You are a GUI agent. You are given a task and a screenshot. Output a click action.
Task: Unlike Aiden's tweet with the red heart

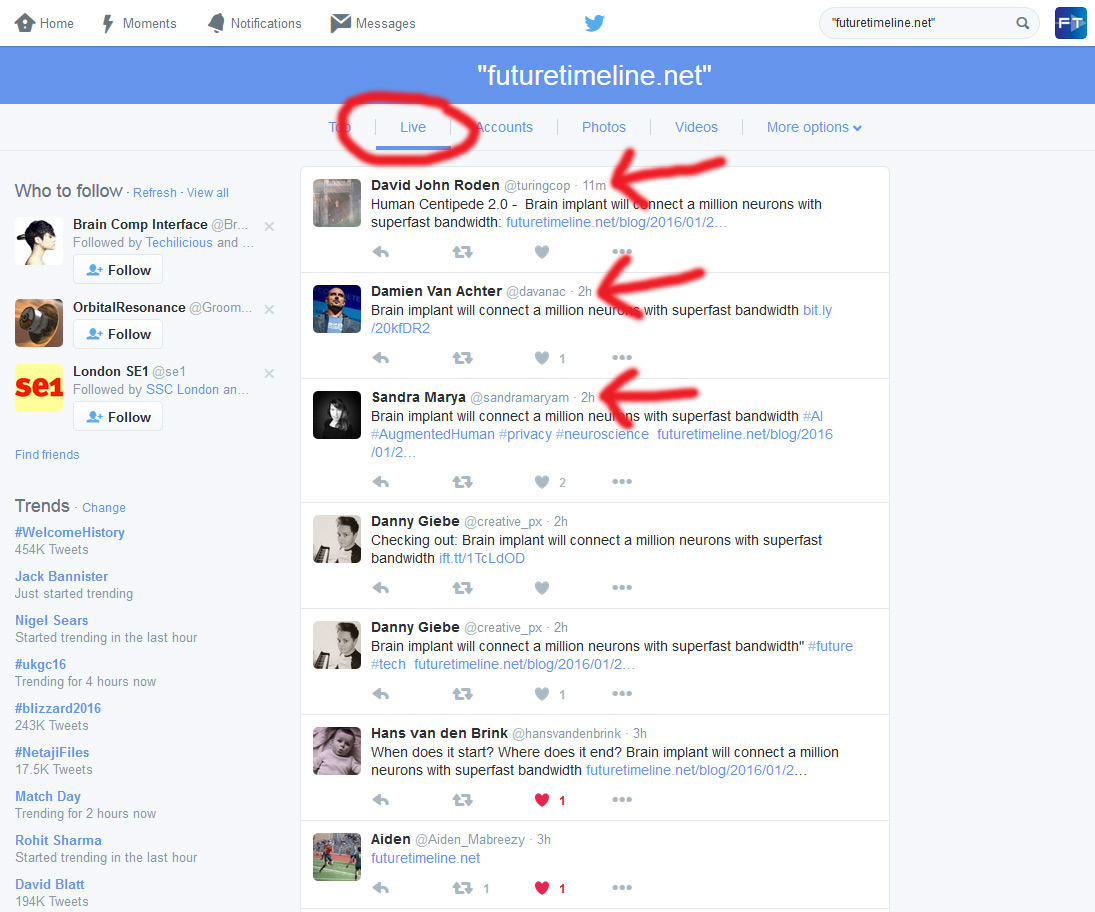[542, 888]
